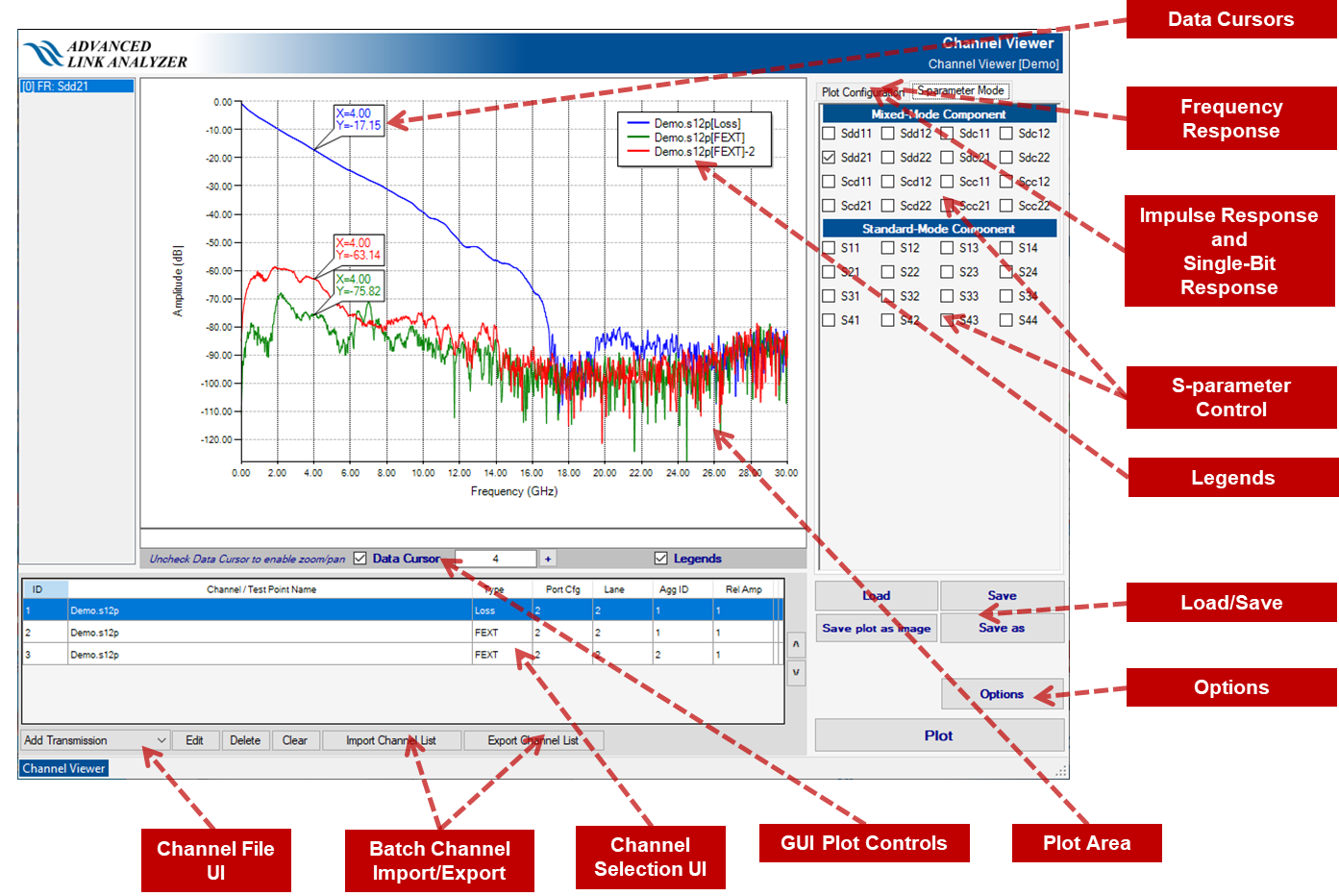1339x896 pixels.
Task: Open the S-parameter Mode tab
Action: 960,91
